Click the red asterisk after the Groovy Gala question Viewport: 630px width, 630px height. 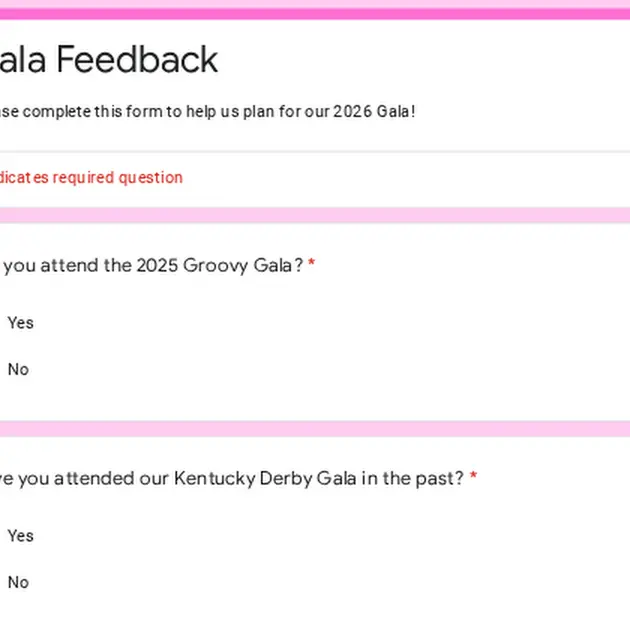(311, 263)
